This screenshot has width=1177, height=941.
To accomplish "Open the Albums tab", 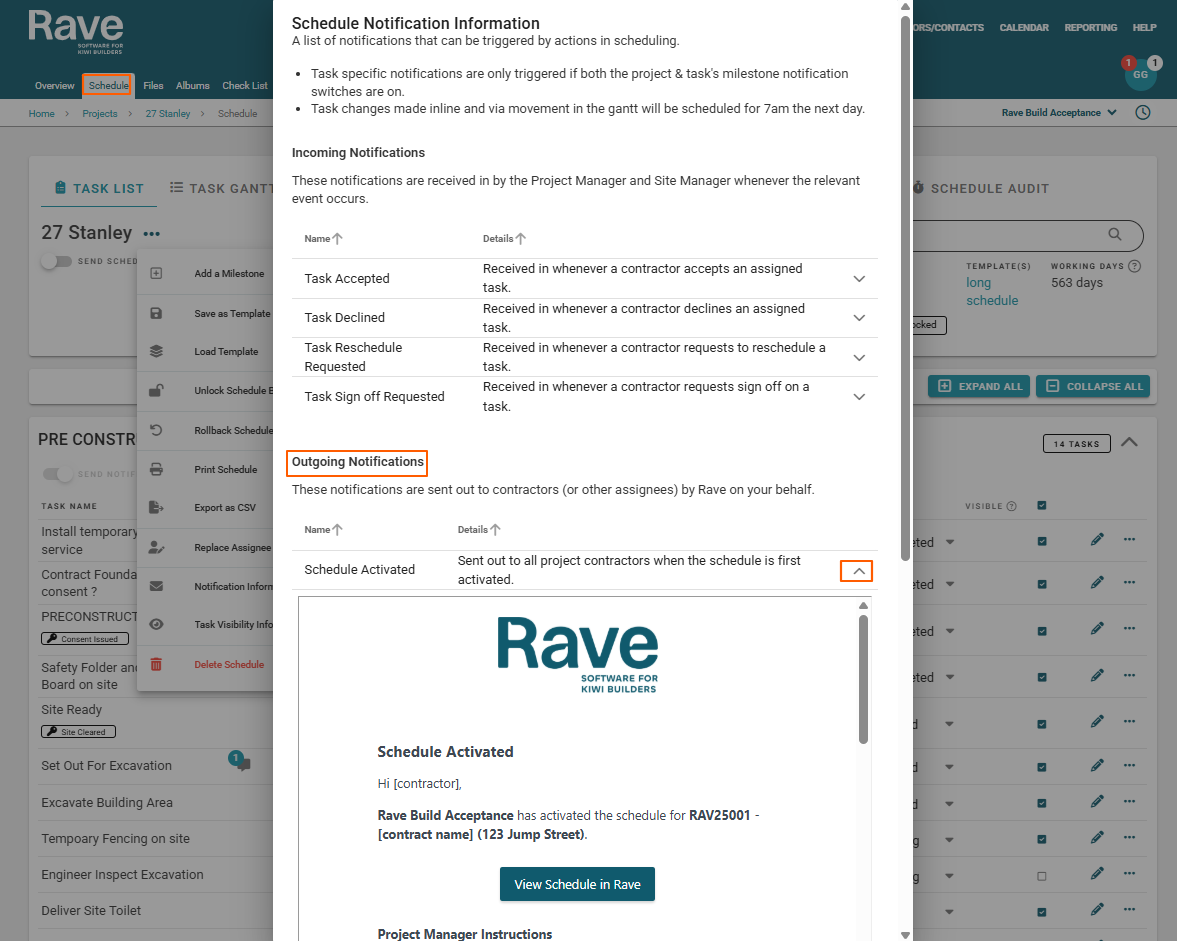I will click(x=193, y=86).
